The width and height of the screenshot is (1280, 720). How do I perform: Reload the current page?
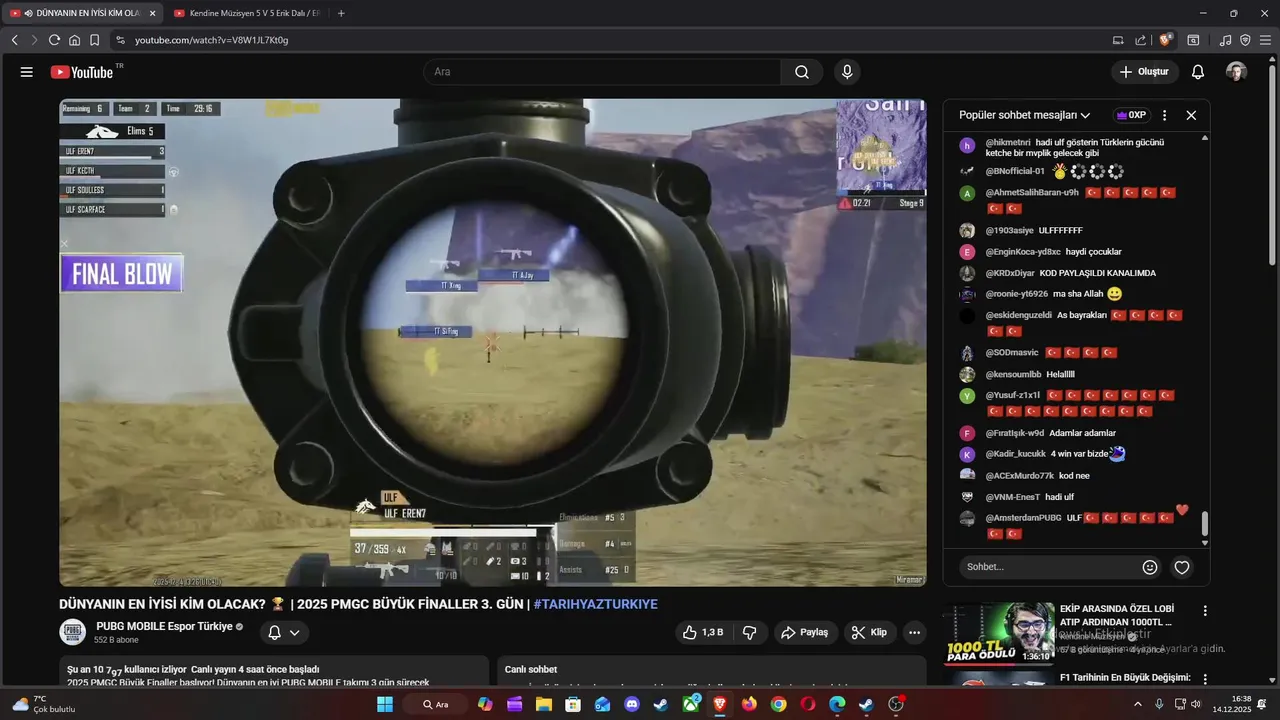pyautogui.click(x=54, y=40)
